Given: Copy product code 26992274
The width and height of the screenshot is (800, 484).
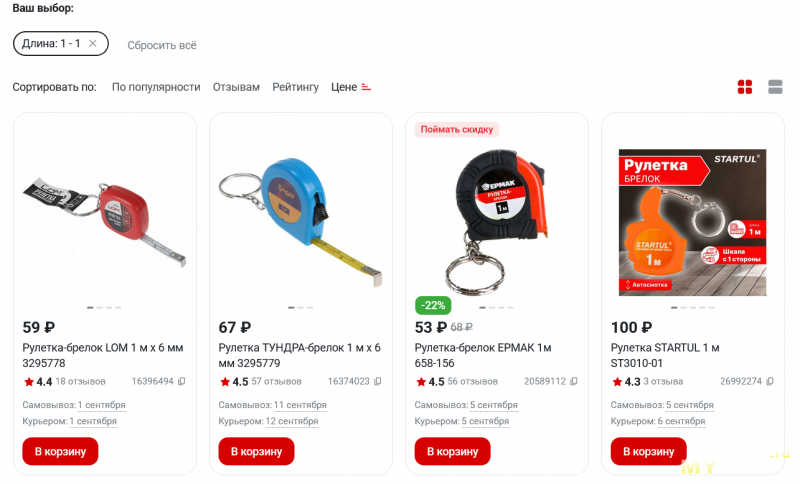Looking at the screenshot, I should [x=770, y=381].
